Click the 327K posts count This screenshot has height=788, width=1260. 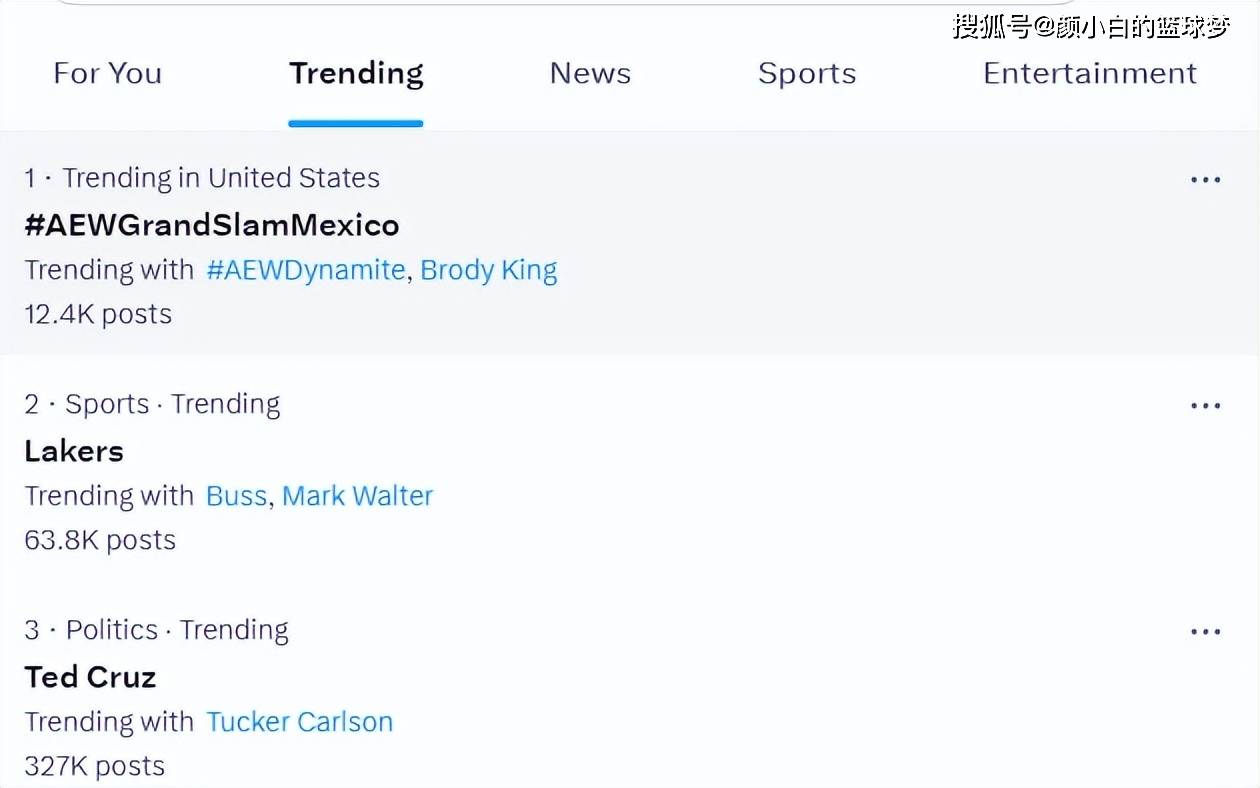[x=95, y=766]
